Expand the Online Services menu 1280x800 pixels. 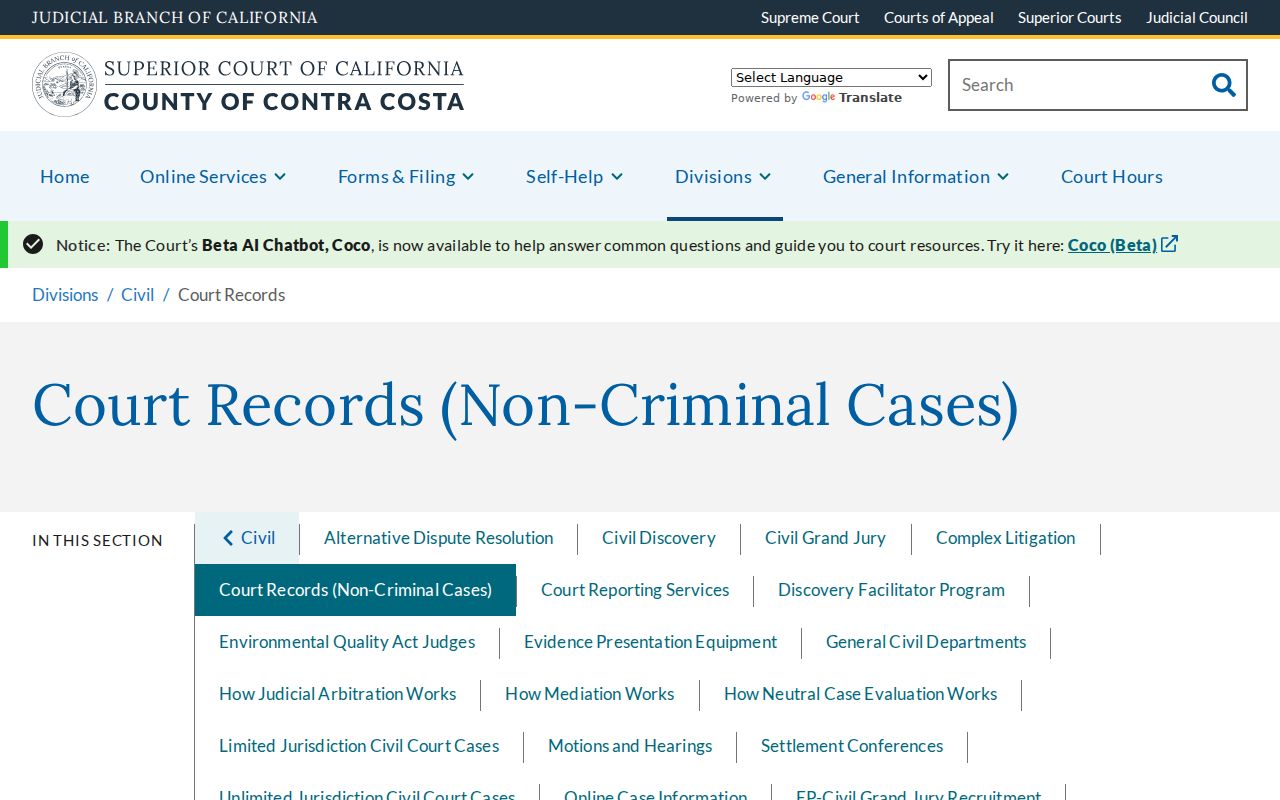click(x=213, y=176)
